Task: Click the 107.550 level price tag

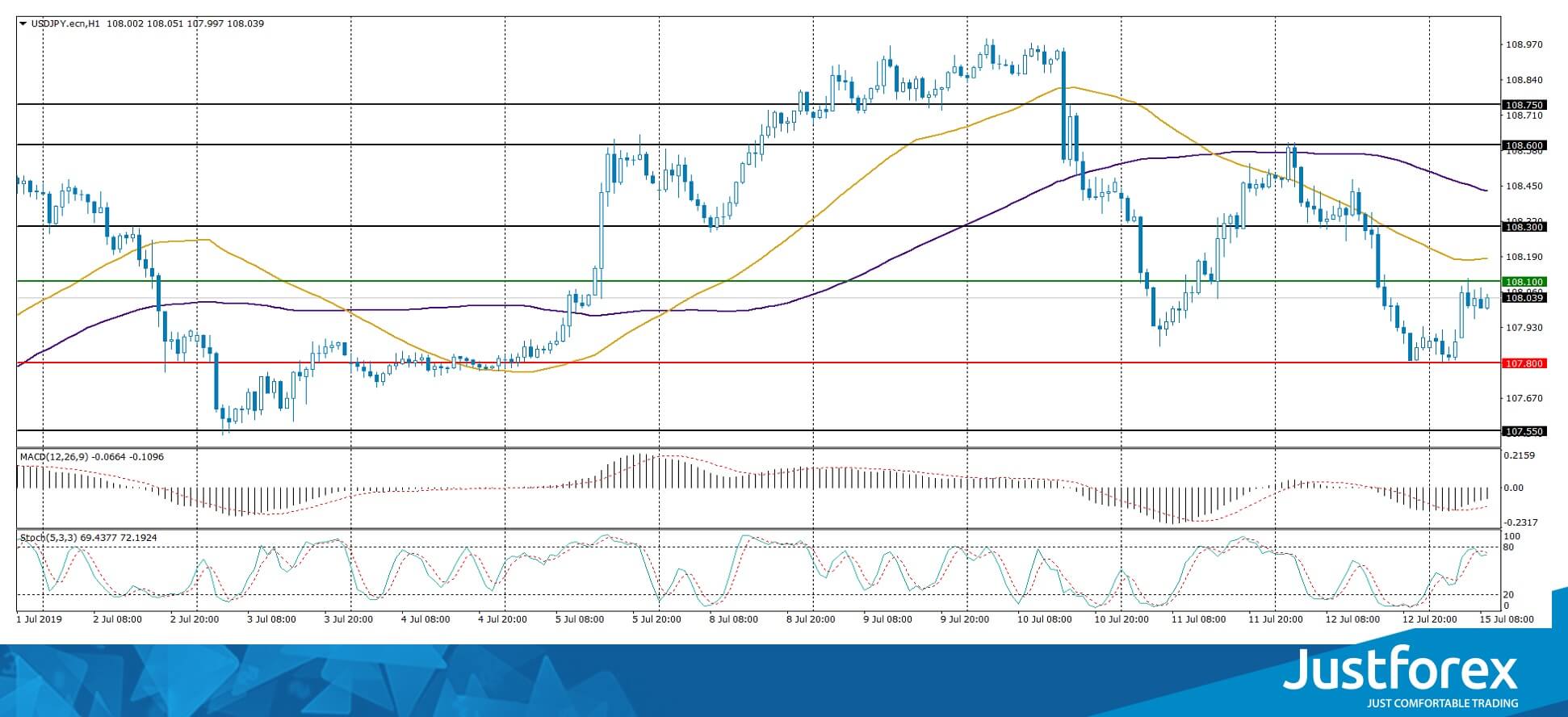Action: (x=1524, y=431)
